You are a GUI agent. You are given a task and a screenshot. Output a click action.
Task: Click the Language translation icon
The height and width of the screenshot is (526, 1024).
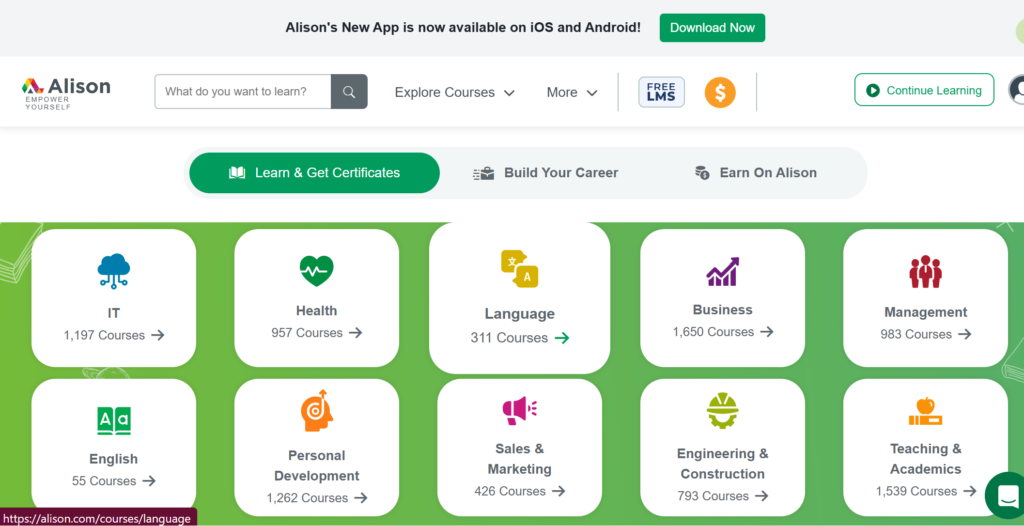(x=519, y=269)
